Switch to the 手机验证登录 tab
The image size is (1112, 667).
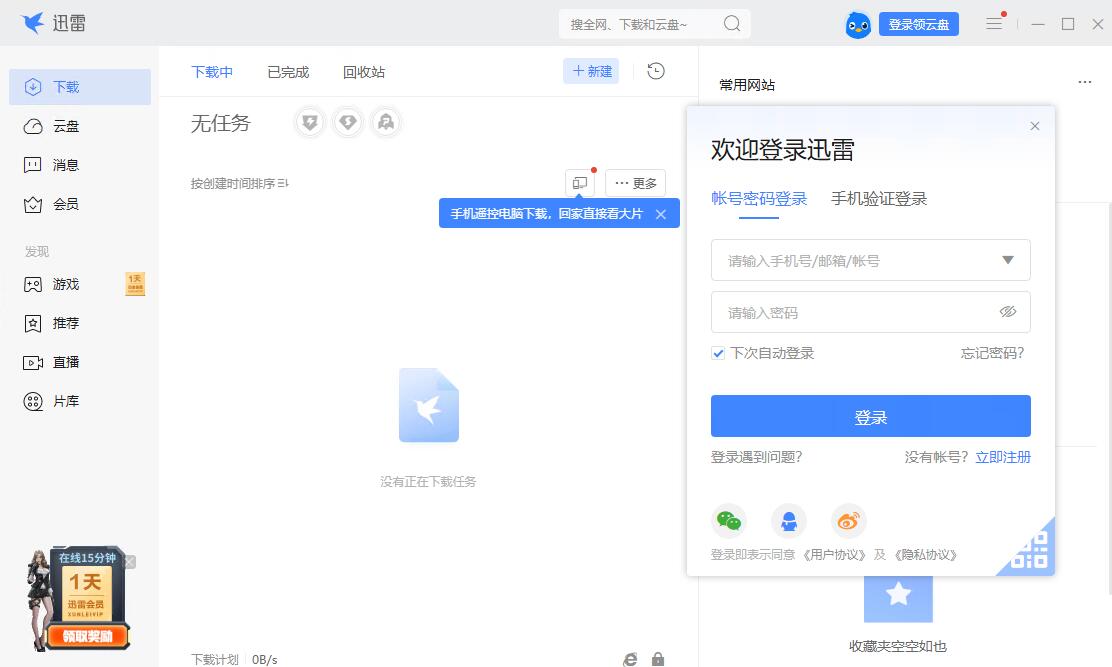880,199
